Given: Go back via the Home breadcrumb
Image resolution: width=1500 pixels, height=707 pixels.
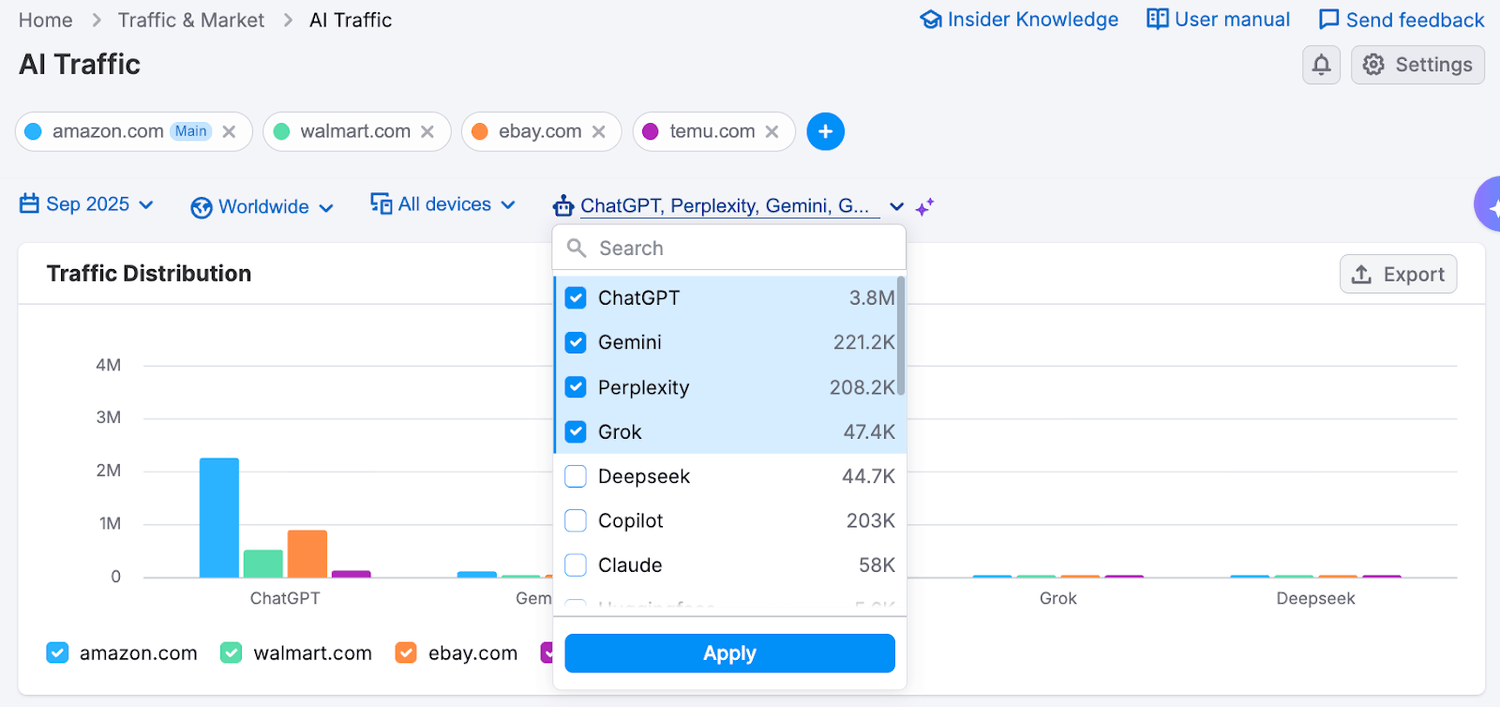Looking at the screenshot, I should click(x=45, y=19).
